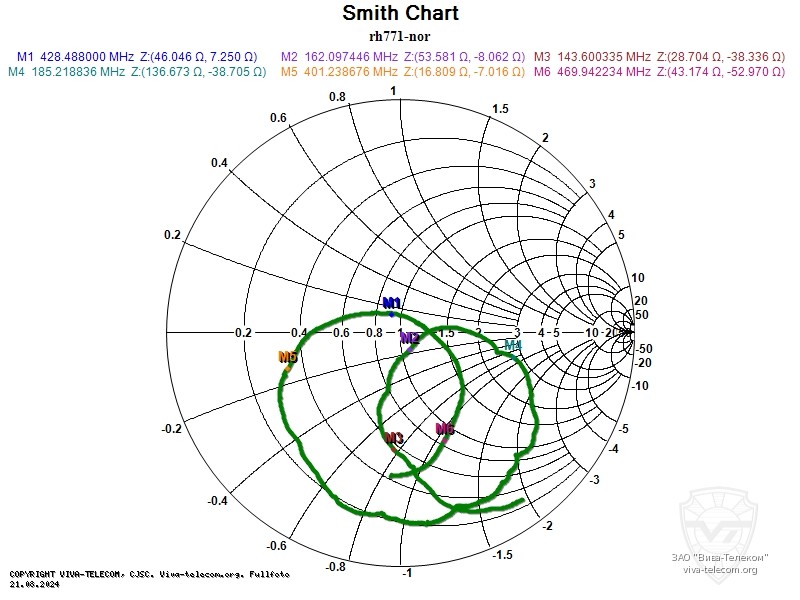The width and height of the screenshot is (800, 600).
Task: Click the ЗАО "Вива-Телеком" company text
Action: click(720, 557)
